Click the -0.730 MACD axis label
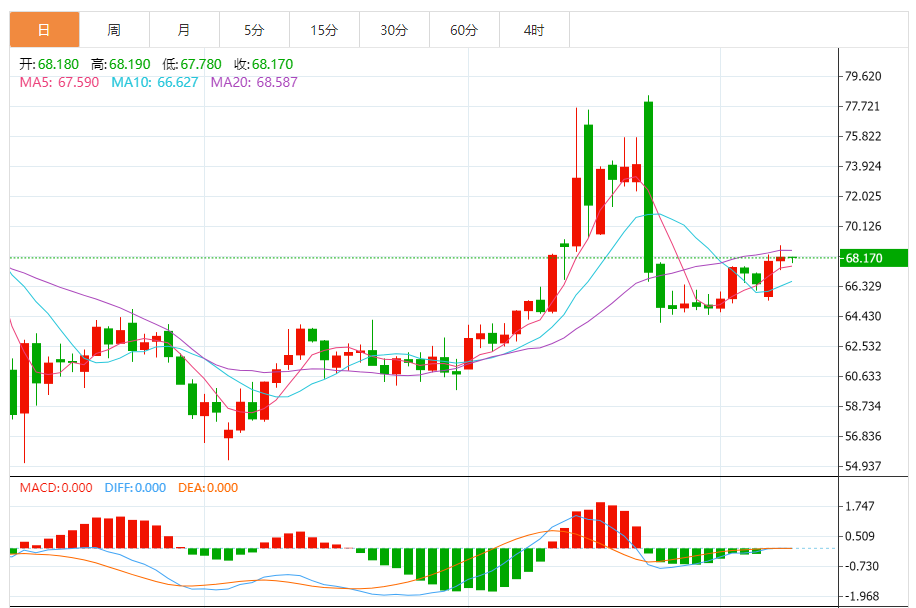The image size is (916, 608). [860, 567]
